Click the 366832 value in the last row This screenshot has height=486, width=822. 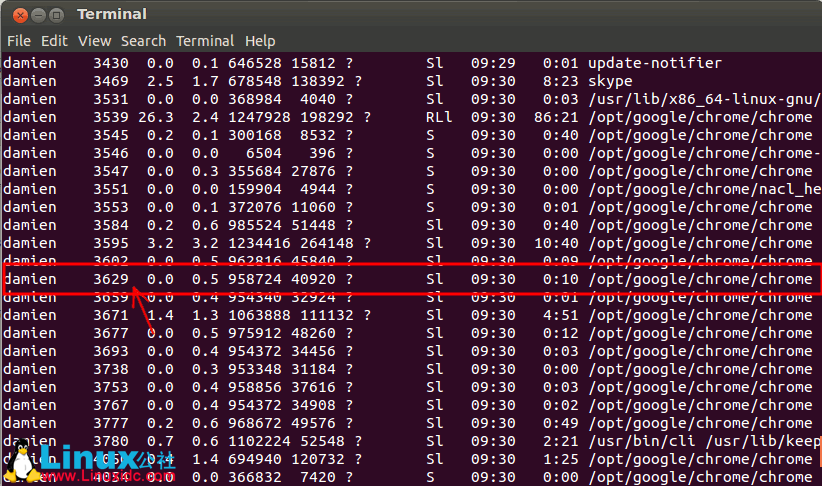[x=255, y=477]
